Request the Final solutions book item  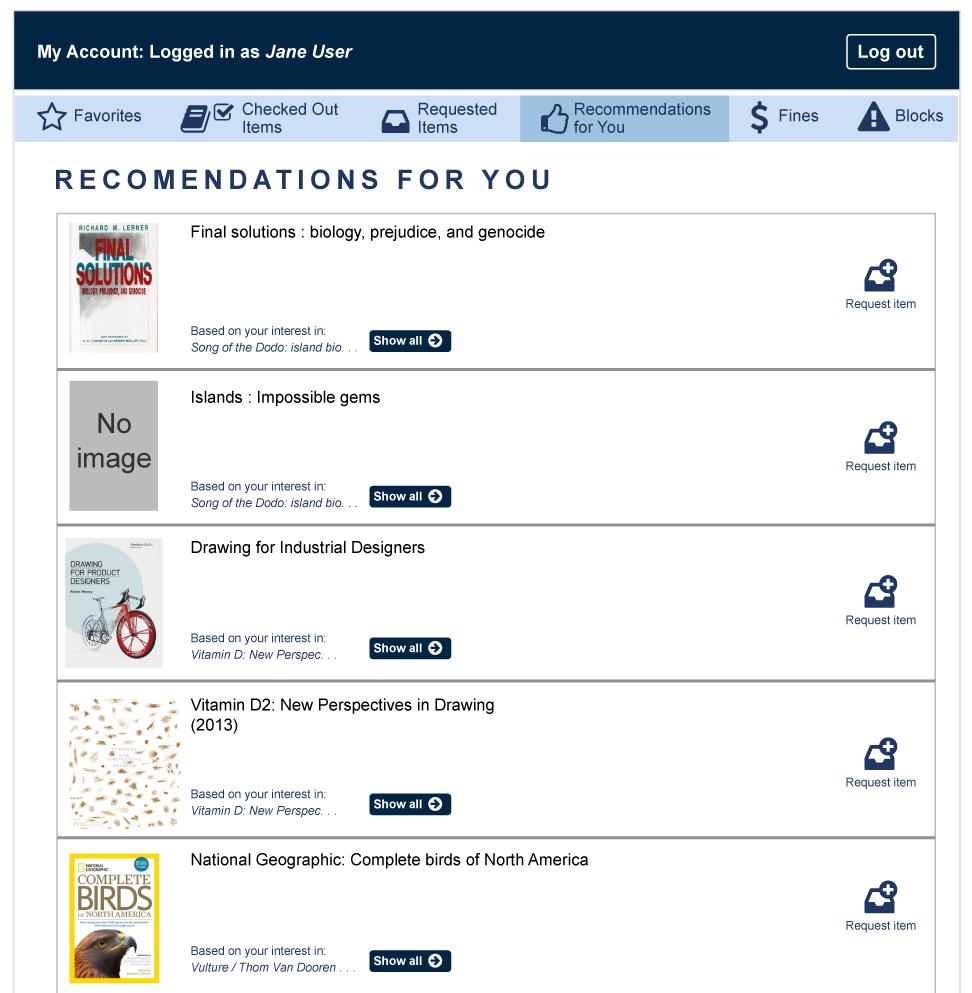point(880,284)
